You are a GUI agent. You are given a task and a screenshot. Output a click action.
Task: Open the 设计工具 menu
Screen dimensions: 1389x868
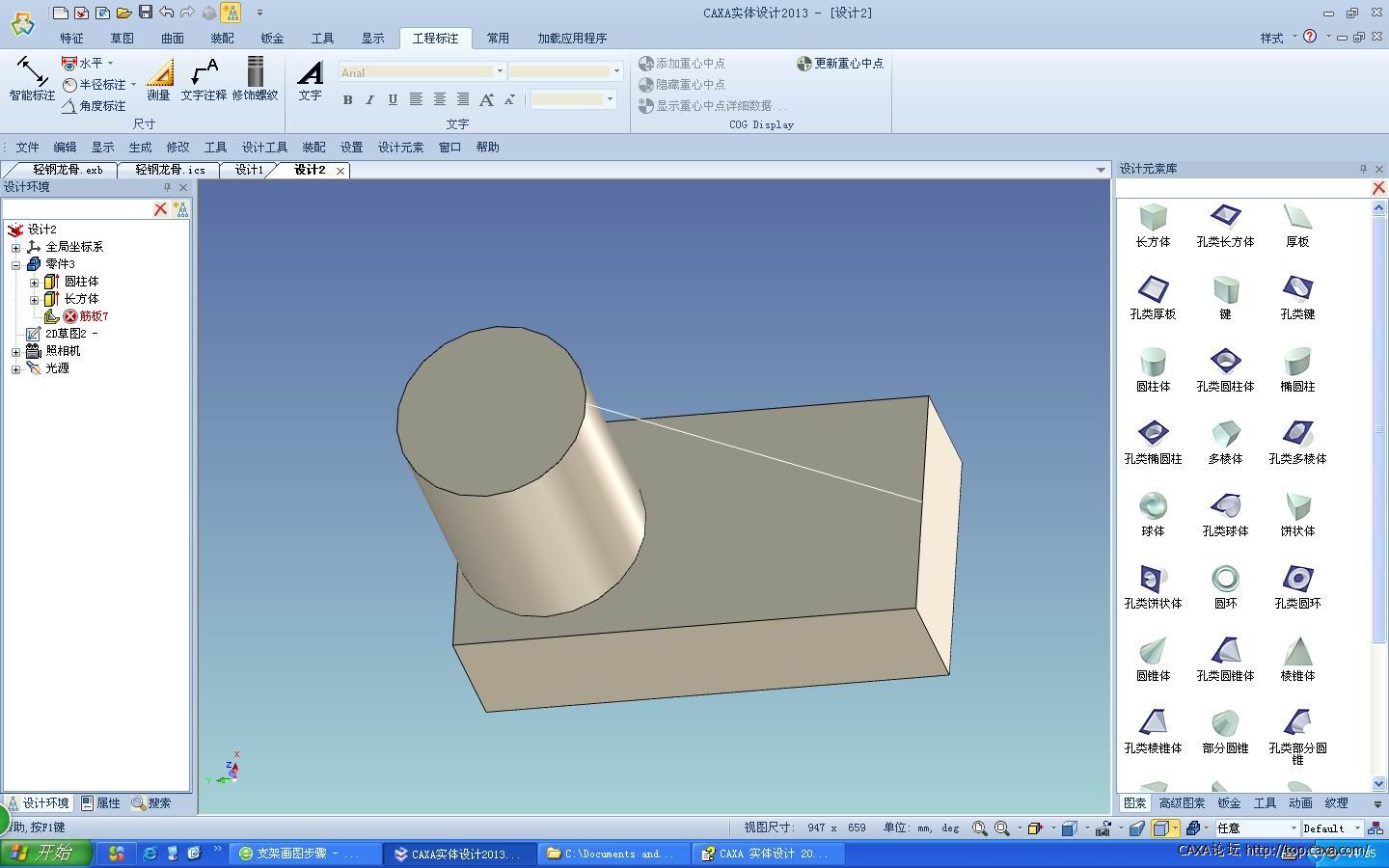(x=264, y=148)
